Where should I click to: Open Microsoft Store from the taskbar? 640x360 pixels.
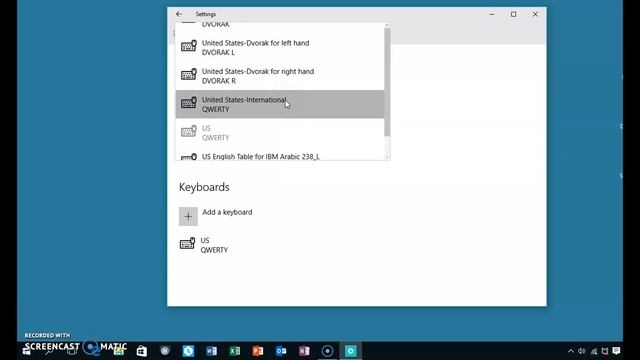(142, 351)
